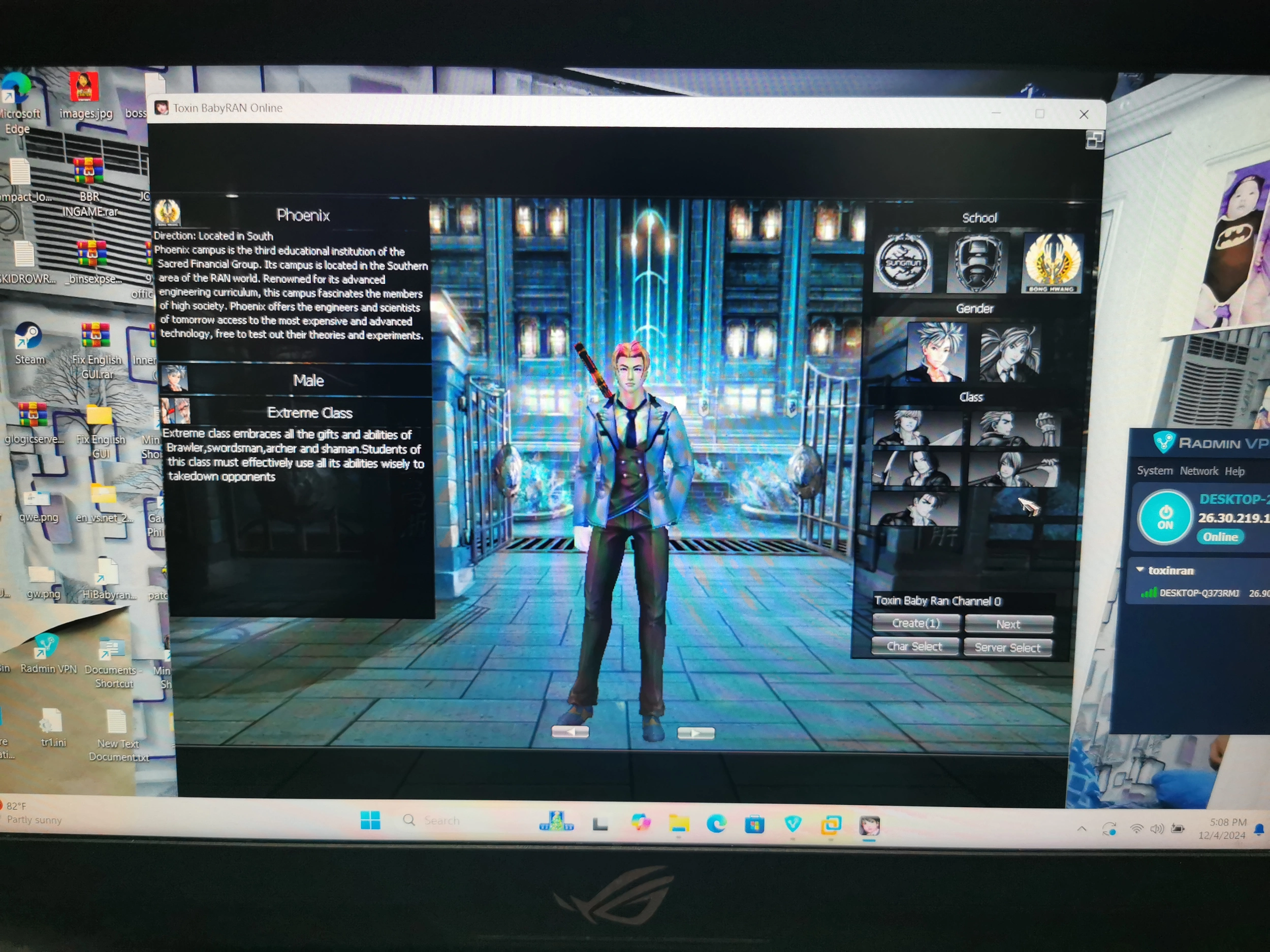Open the Steam desktop shortcut
The height and width of the screenshot is (952, 1270).
click(29, 344)
